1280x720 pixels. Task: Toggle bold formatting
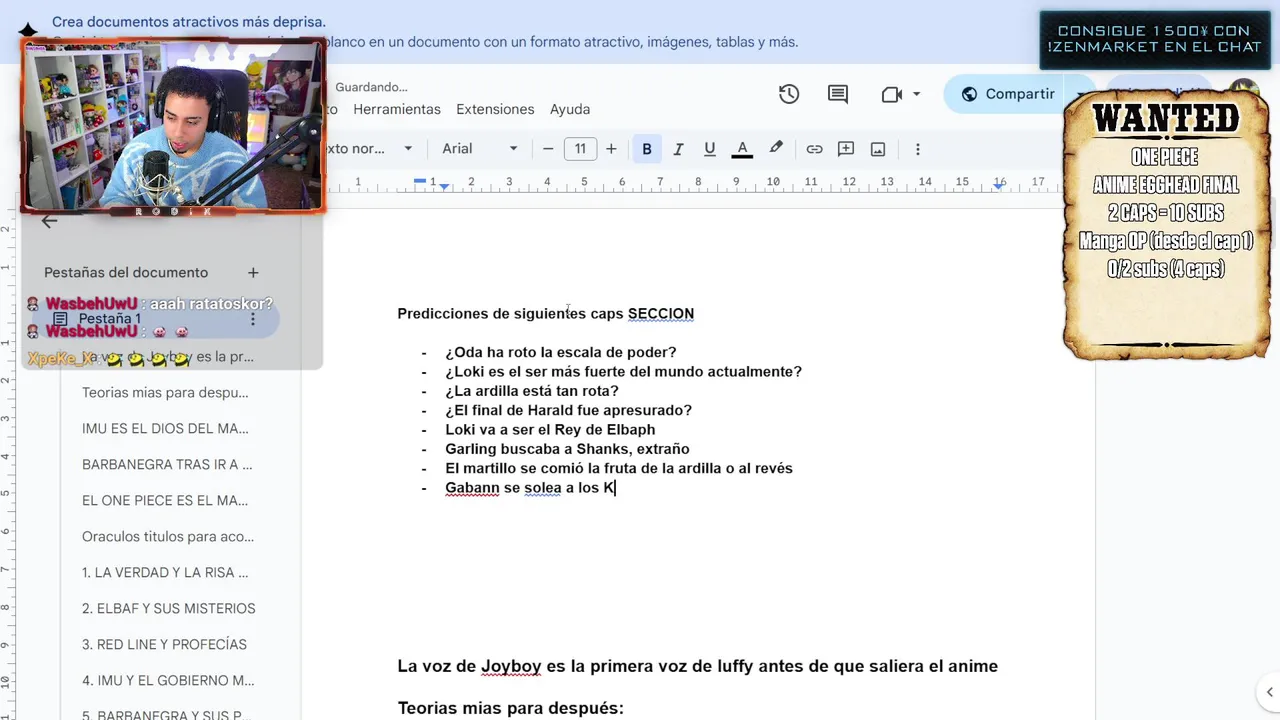pyautogui.click(x=647, y=149)
